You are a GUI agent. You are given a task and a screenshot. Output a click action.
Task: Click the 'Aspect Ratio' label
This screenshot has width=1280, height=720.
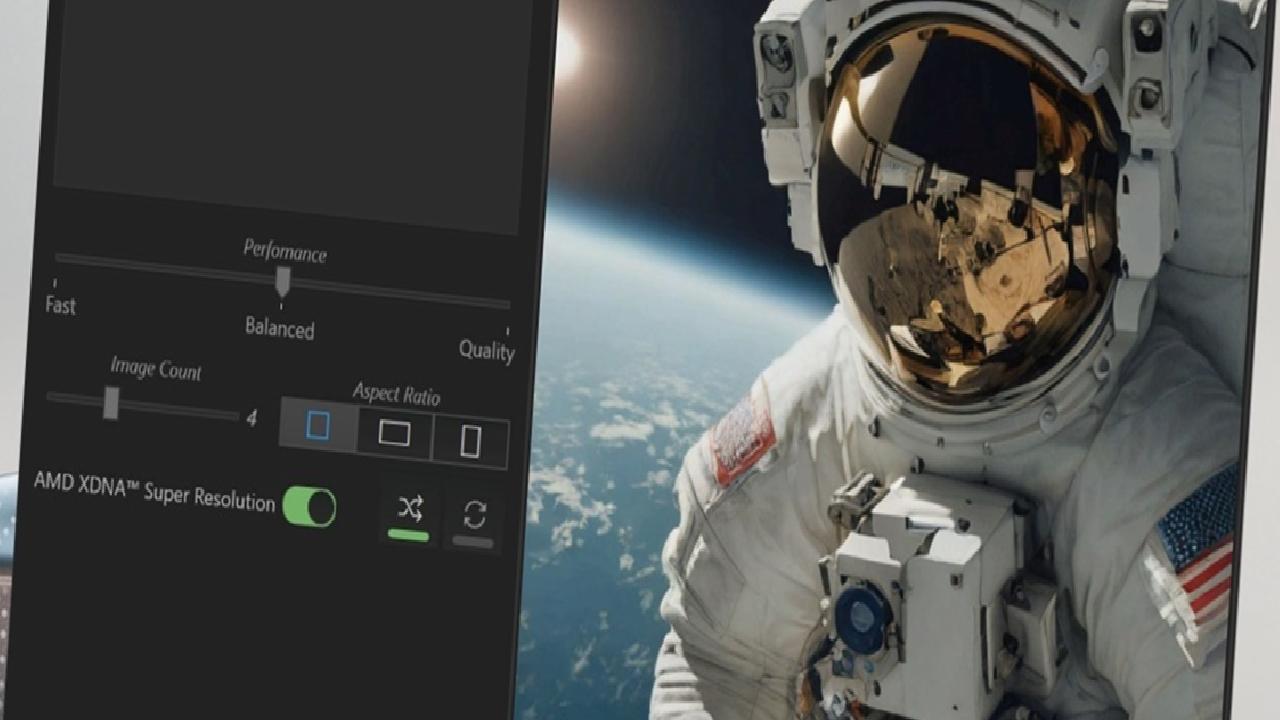[x=396, y=393]
